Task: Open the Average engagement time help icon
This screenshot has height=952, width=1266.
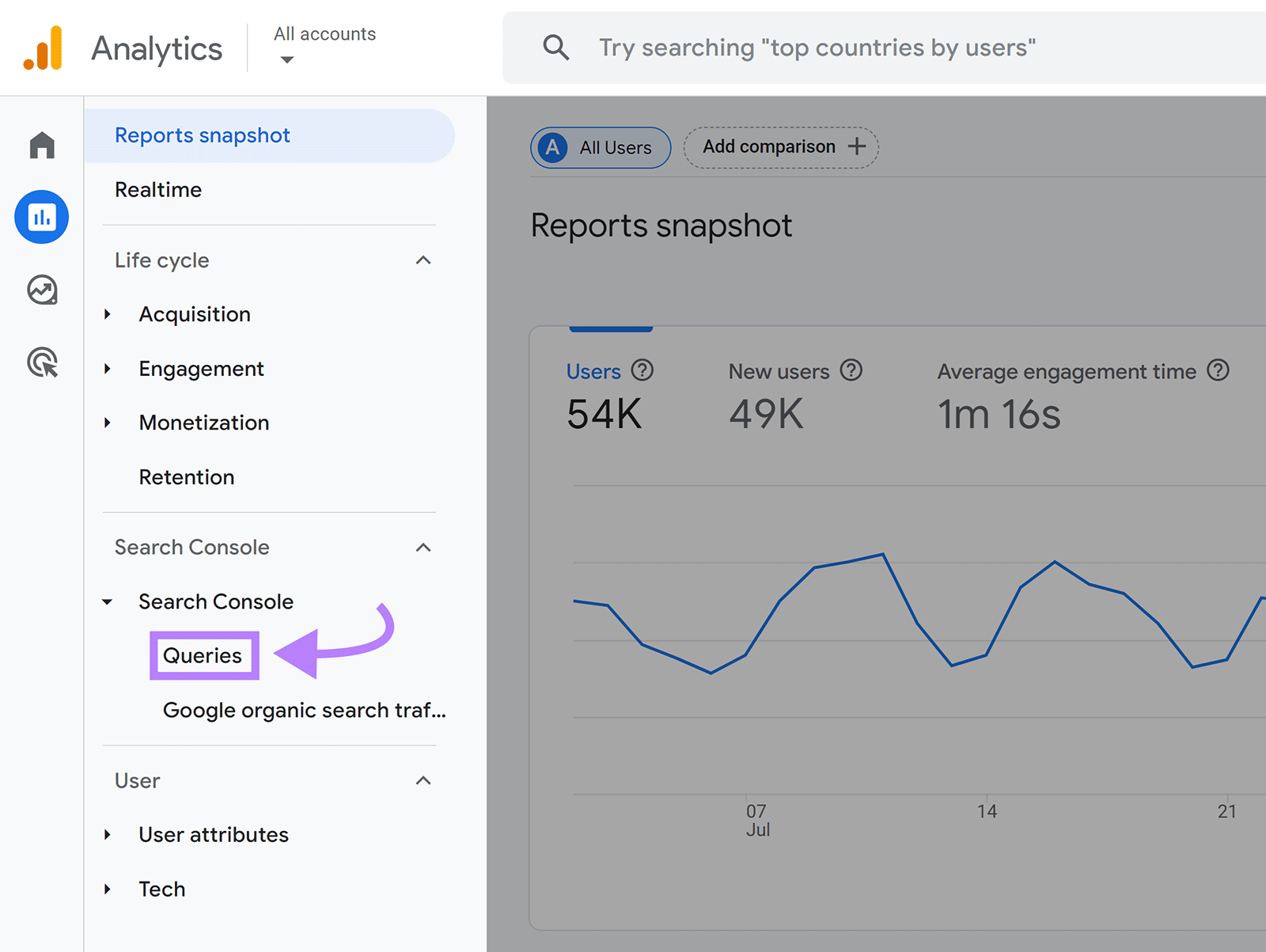Action: pos(1218,370)
